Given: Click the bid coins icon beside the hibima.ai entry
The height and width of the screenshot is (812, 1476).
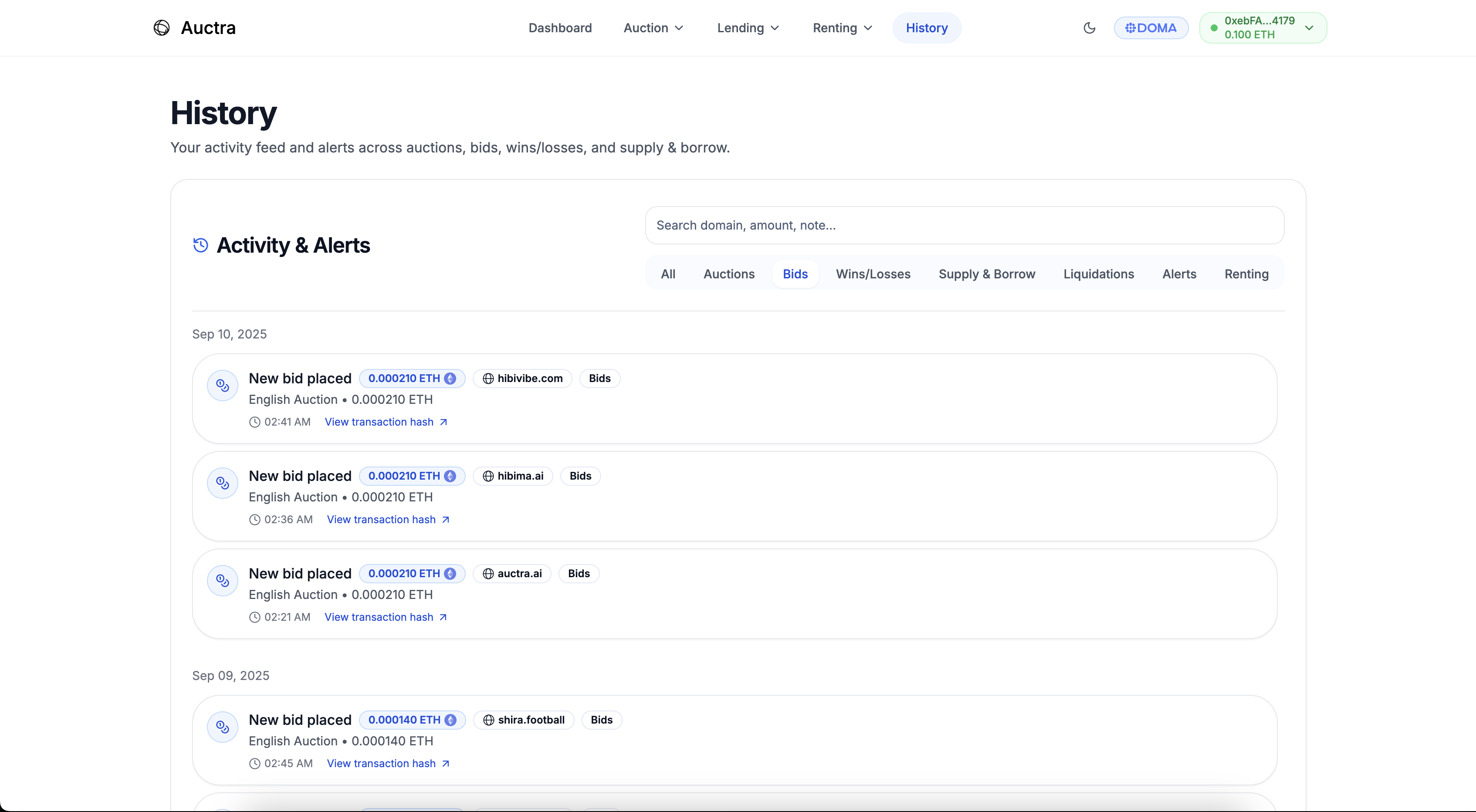Looking at the screenshot, I should [x=222, y=483].
